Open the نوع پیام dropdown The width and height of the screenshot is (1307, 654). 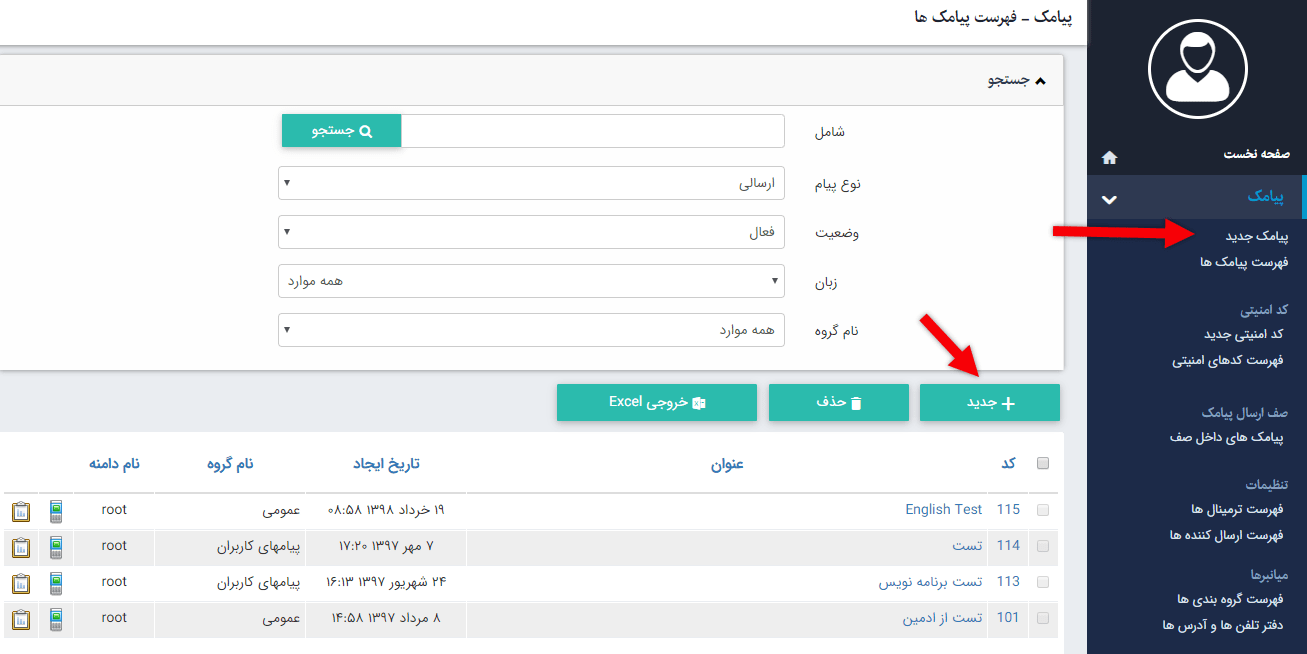point(531,183)
